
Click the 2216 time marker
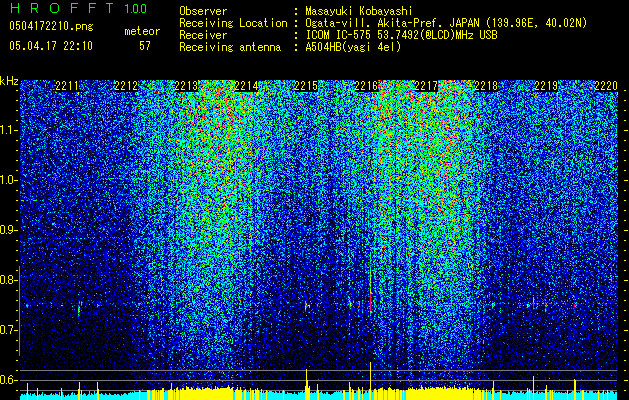point(367,86)
